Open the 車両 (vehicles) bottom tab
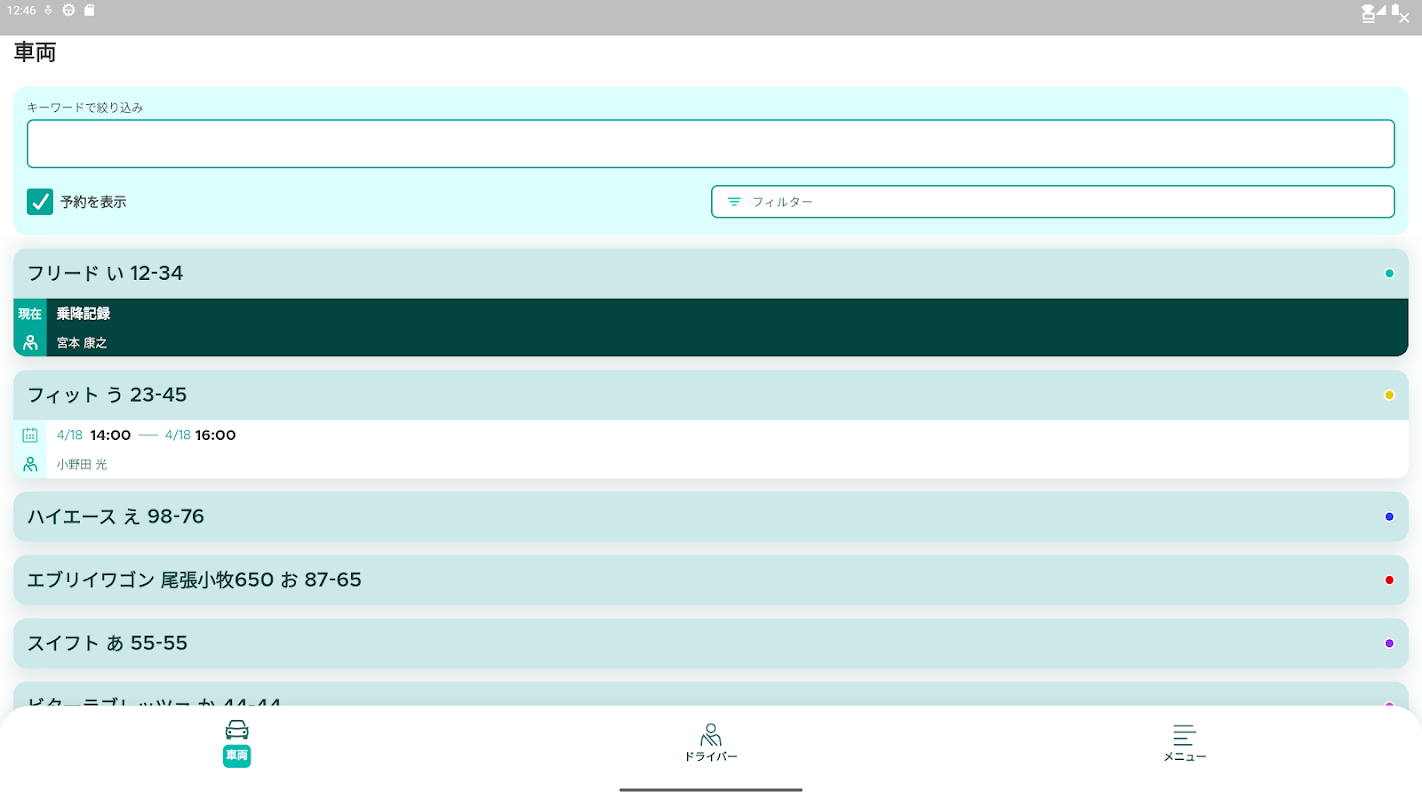 [x=237, y=742]
